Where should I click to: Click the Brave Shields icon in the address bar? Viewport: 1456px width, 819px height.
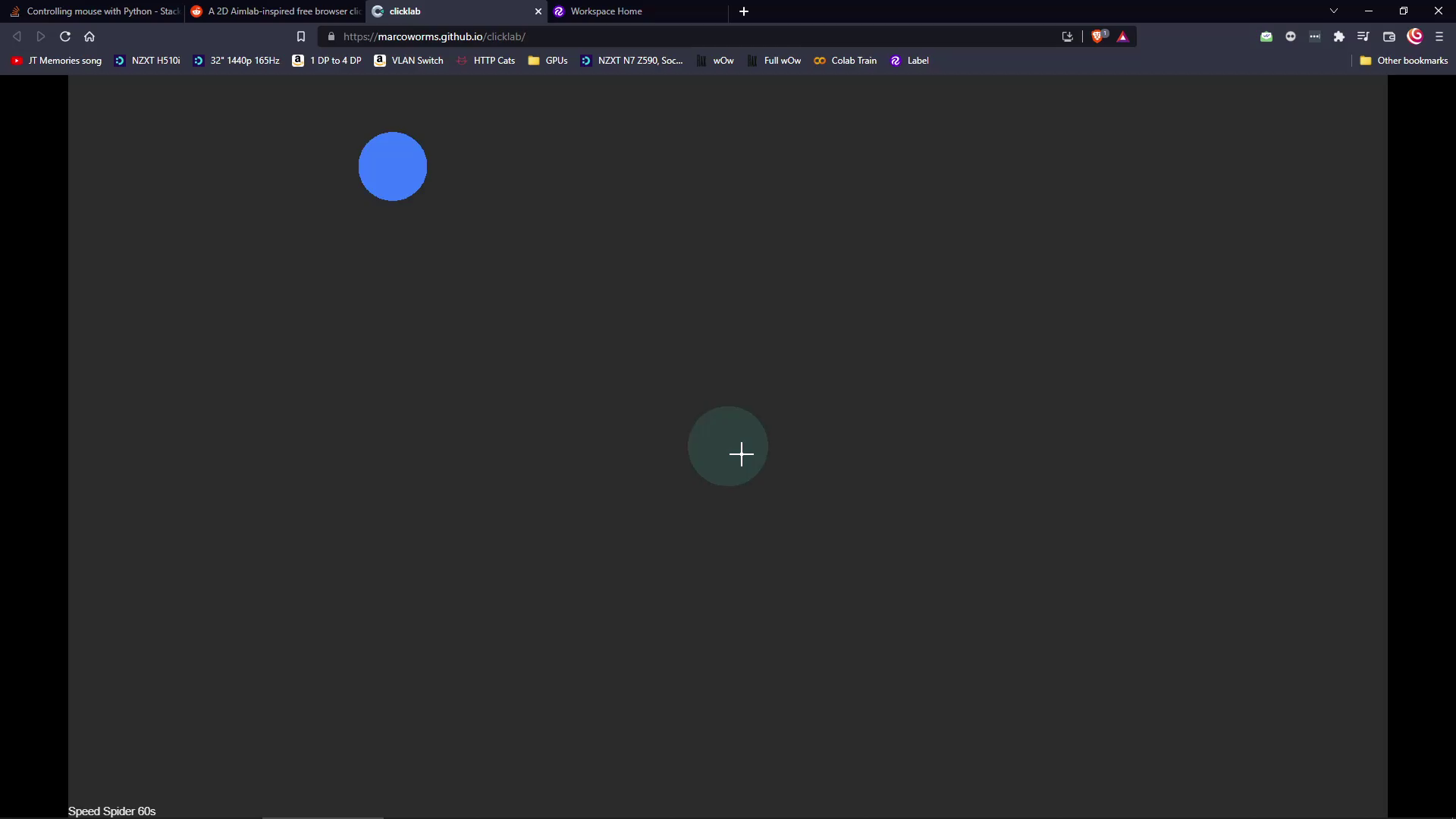coord(1097,36)
